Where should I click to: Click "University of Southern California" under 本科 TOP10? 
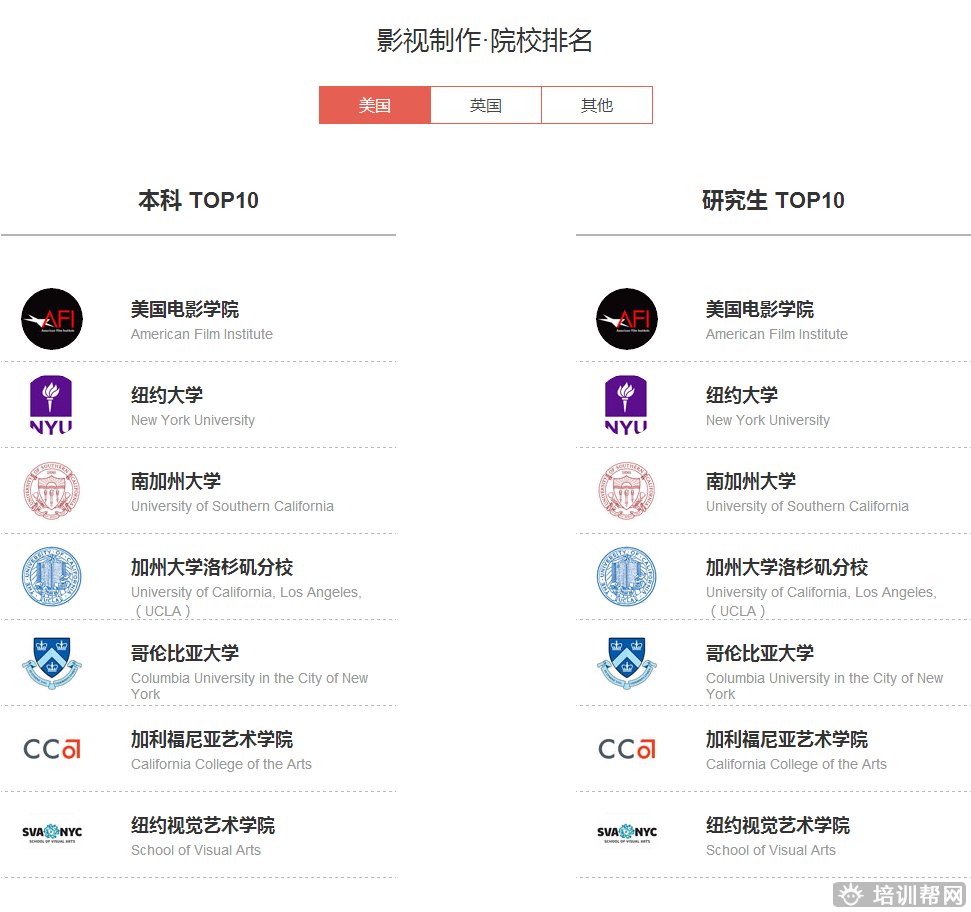pos(232,506)
